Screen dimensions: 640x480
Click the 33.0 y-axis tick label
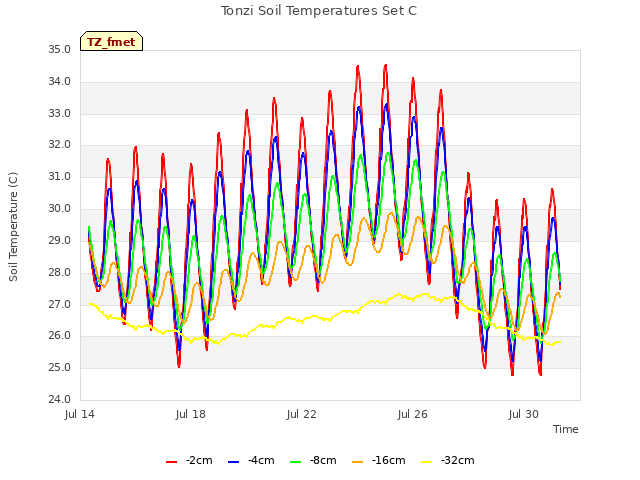point(60,113)
